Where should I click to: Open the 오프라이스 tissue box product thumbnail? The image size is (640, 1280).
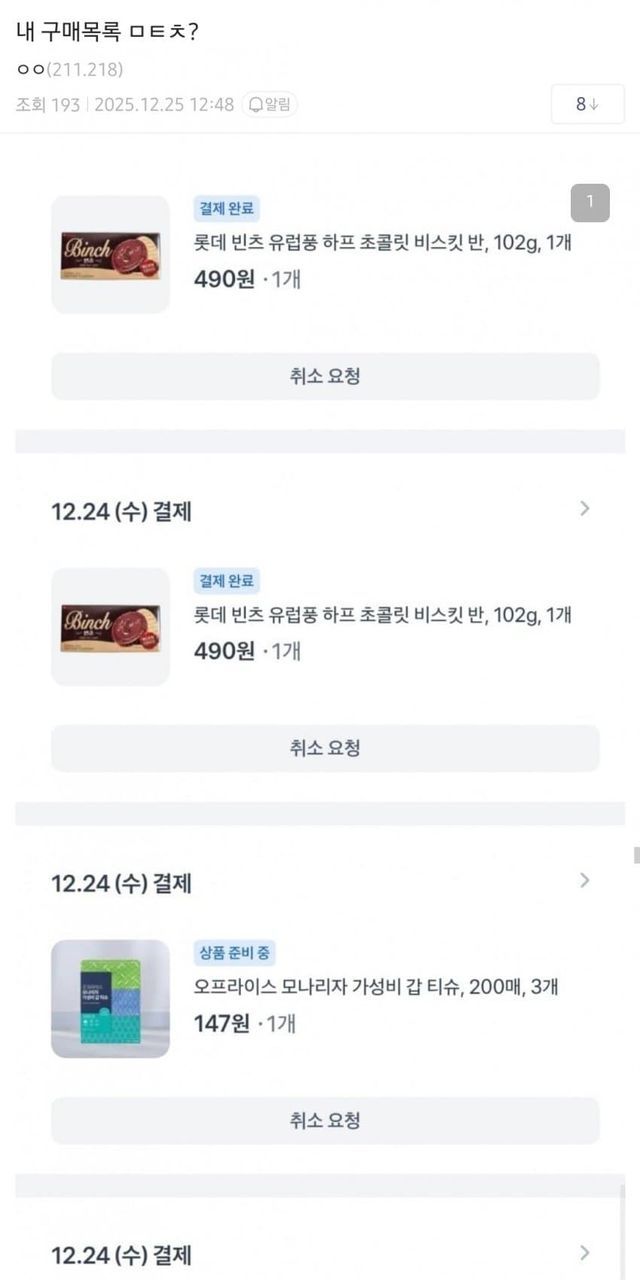coord(110,999)
